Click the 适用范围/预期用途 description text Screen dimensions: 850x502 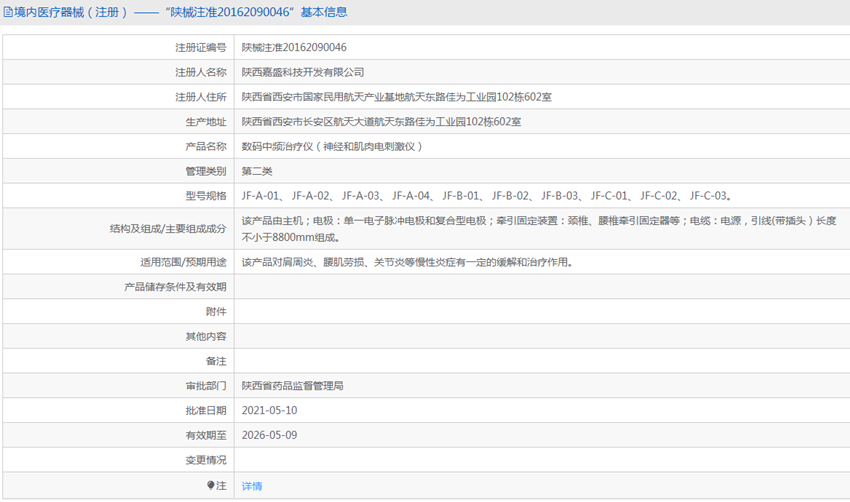(407, 262)
